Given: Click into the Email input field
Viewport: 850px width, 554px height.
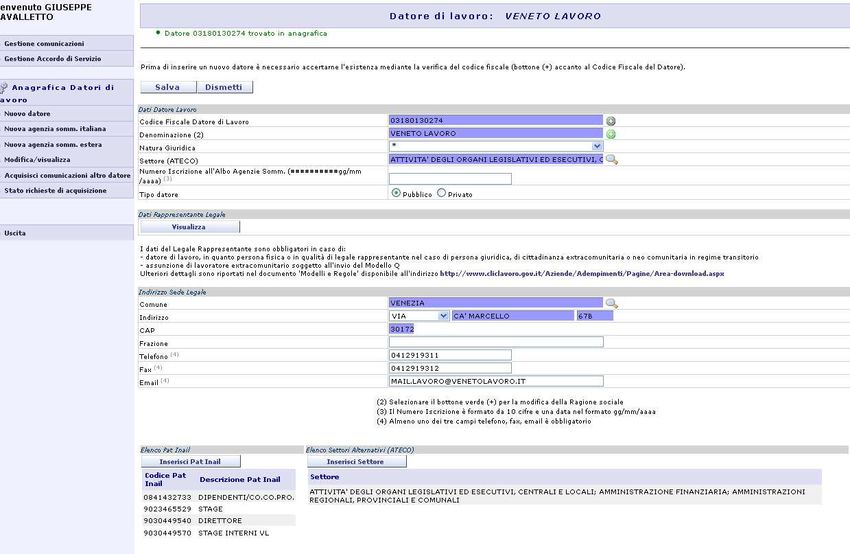Looking at the screenshot, I should [495, 381].
